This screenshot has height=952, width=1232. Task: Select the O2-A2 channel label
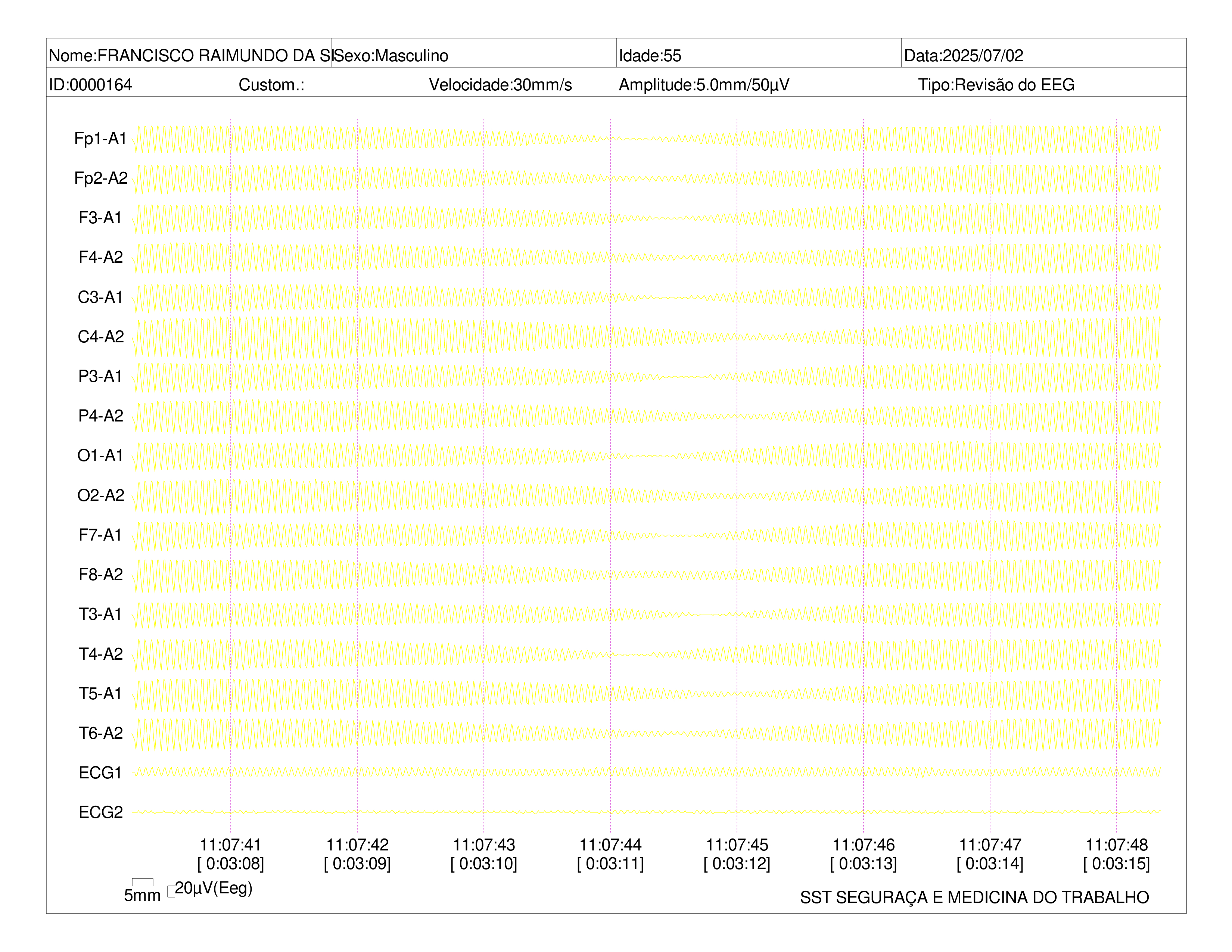click(101, 495)
